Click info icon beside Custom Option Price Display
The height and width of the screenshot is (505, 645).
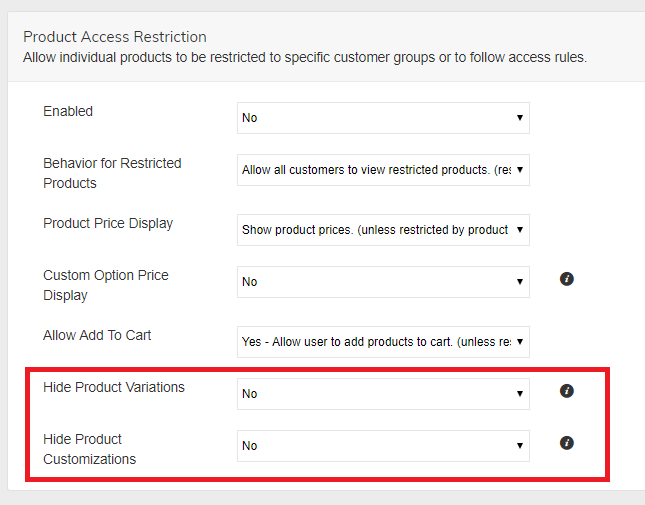coord(567,279)
